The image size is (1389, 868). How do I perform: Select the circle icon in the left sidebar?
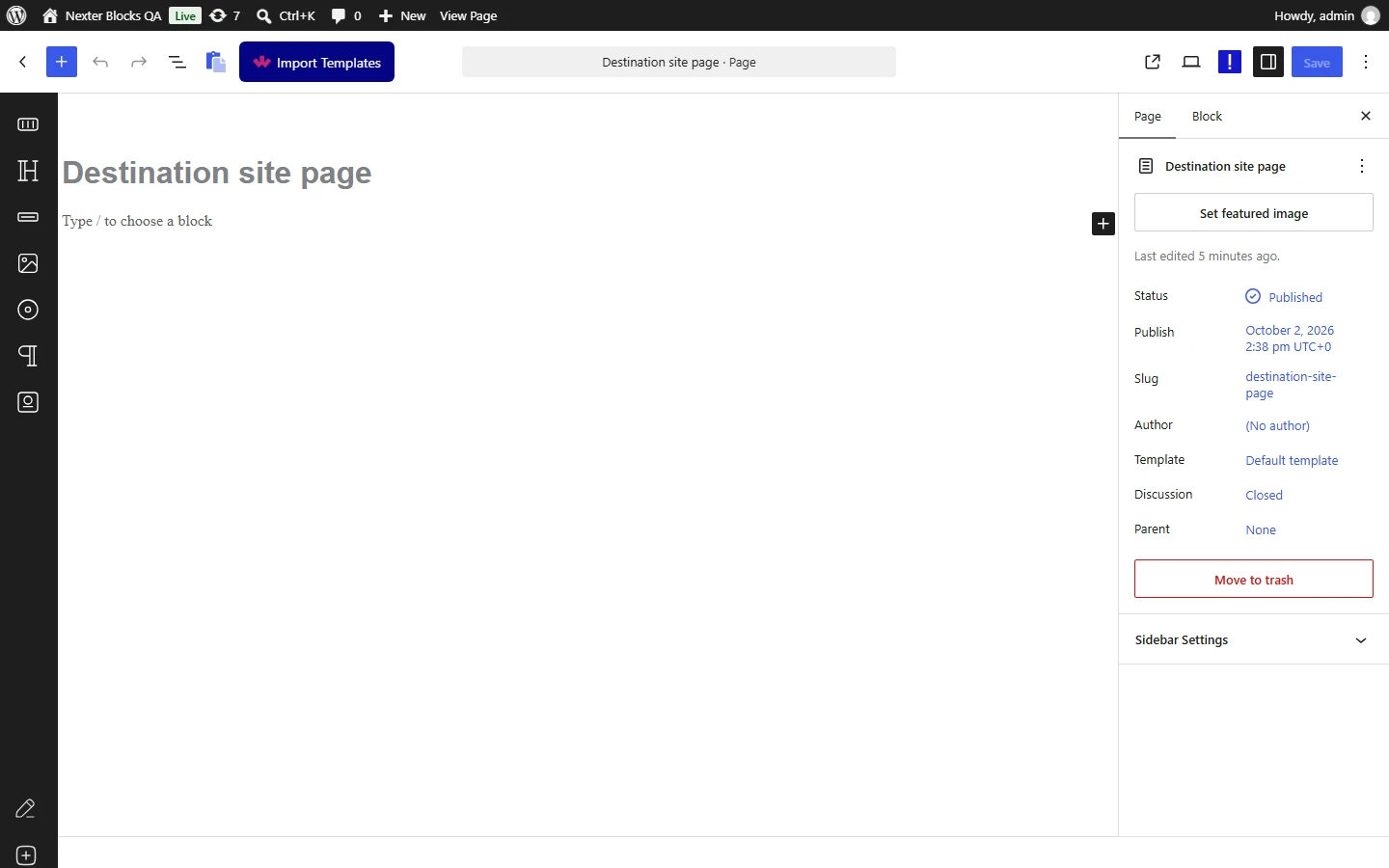pos(28,310)
